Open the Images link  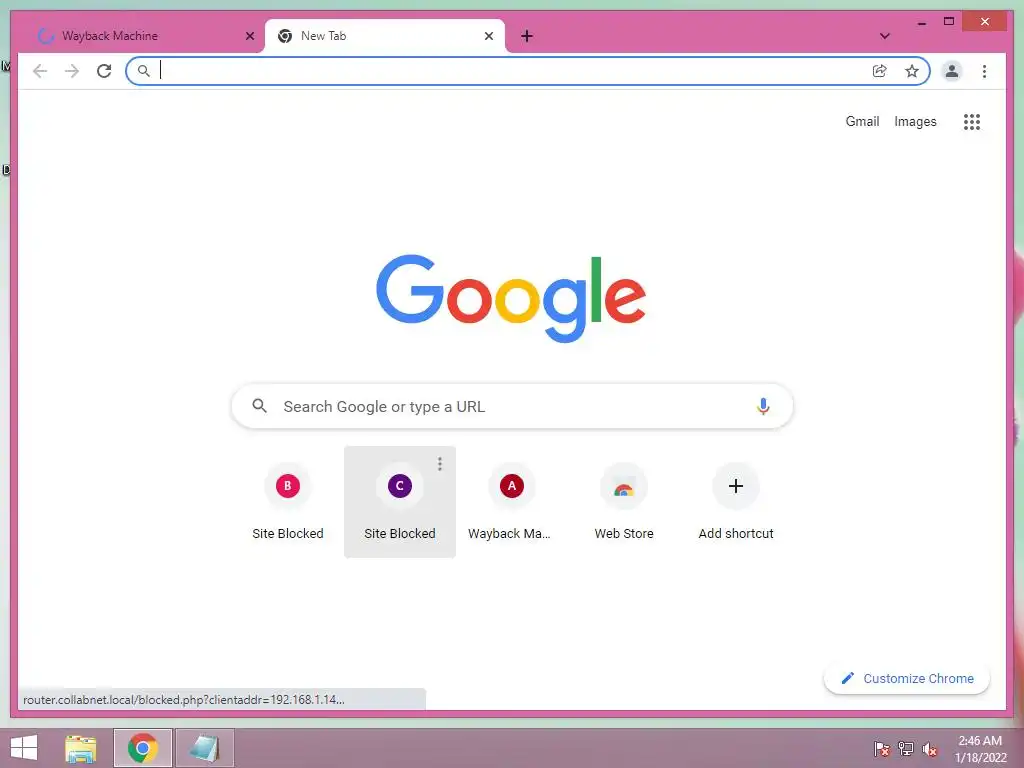(915, 121)
